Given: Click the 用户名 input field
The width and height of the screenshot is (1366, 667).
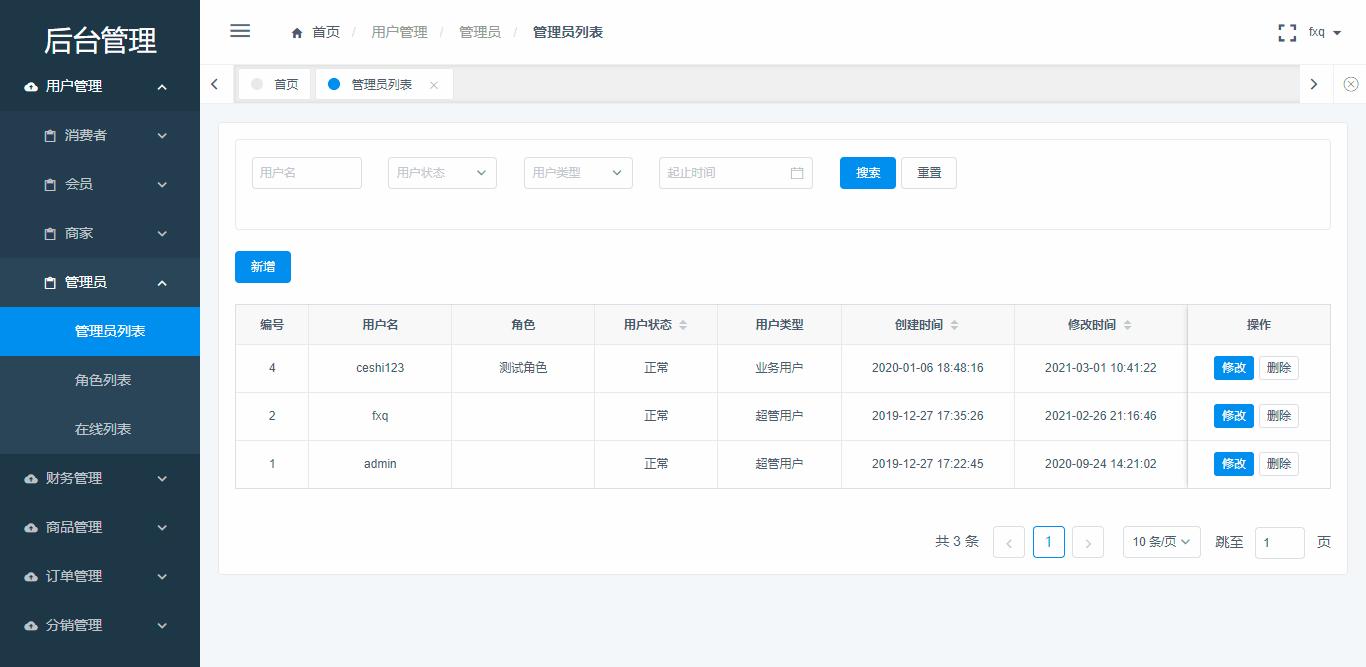Looking at the screenshot, I should tap(306, 172).
